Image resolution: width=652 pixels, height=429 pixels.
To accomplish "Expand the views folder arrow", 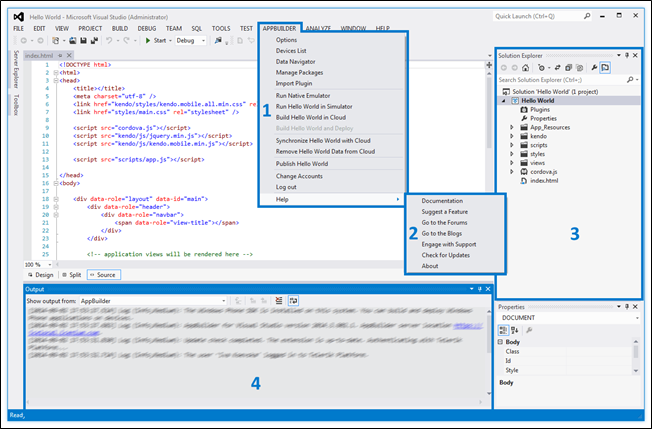I will pyautogui.click(x=512, y=163).
